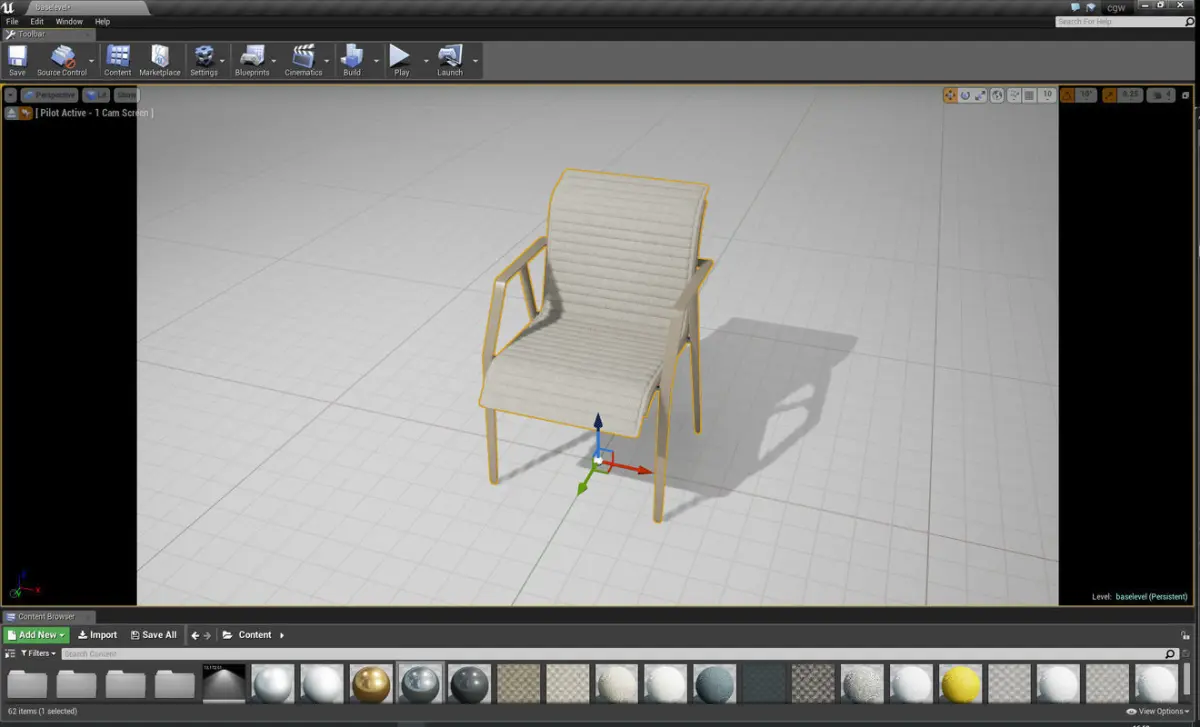The height and width of the screenshot is (727, 1200).
Task: Click the Build lighting icon
Action: tap(352, 60)
